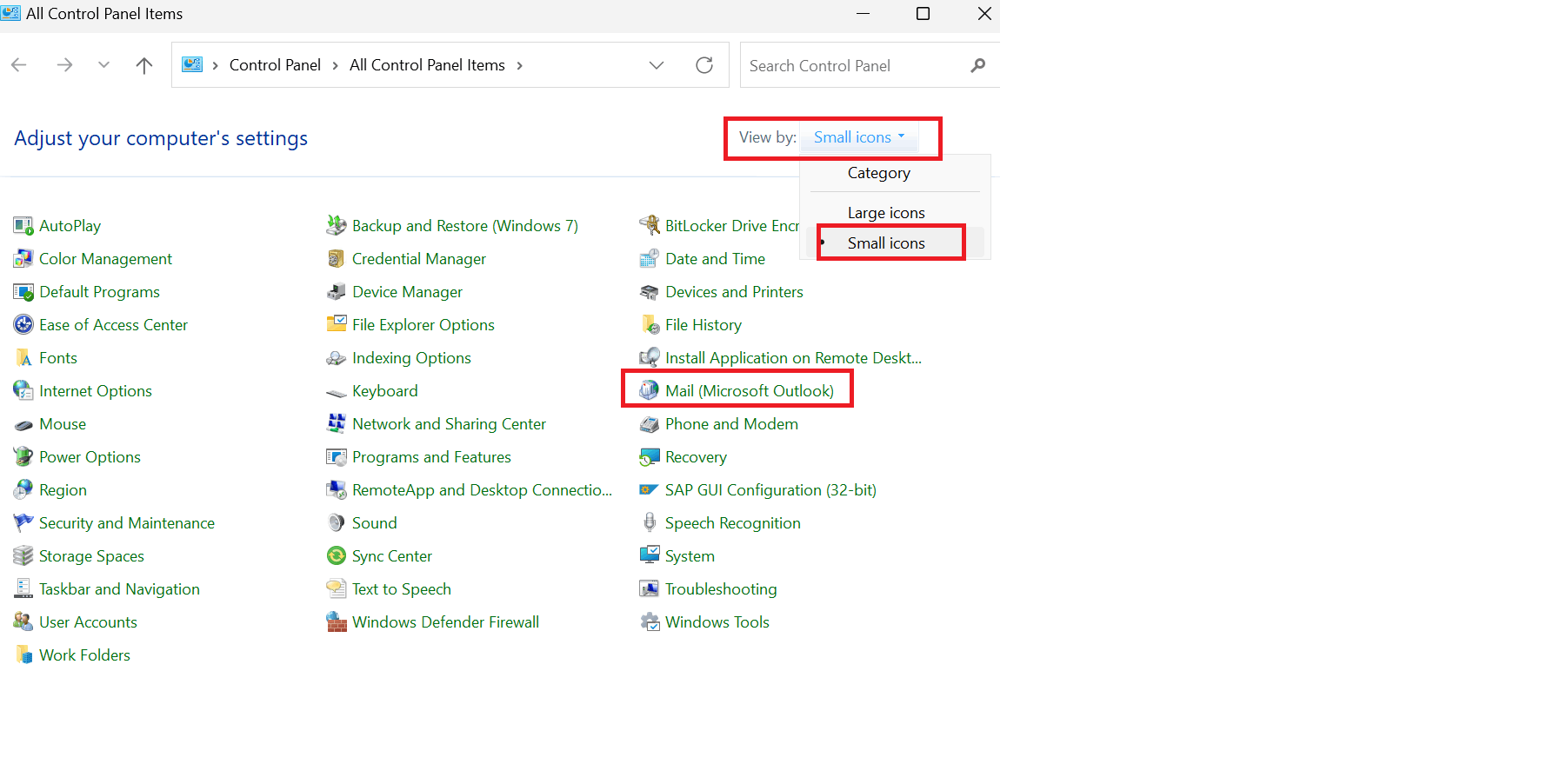Launch Windows Defender Firewall
This screenshot has height=784, width=1567.
445,621
